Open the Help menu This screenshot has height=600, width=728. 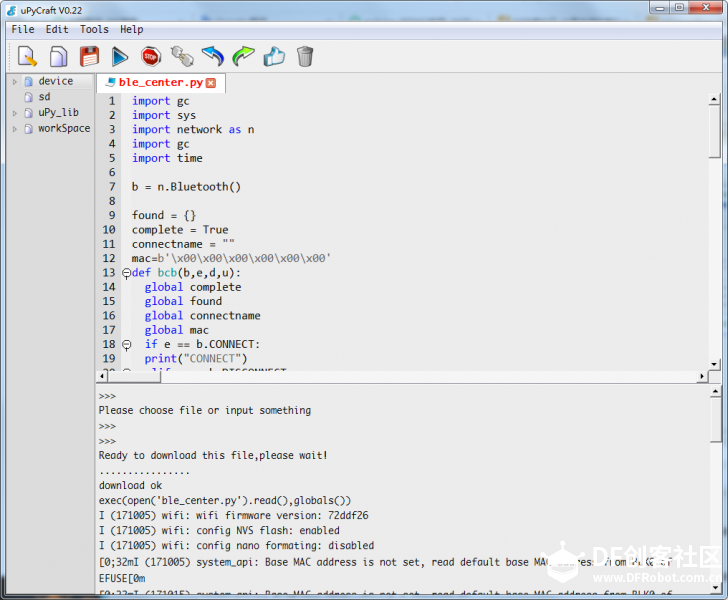tap(131, 29)
